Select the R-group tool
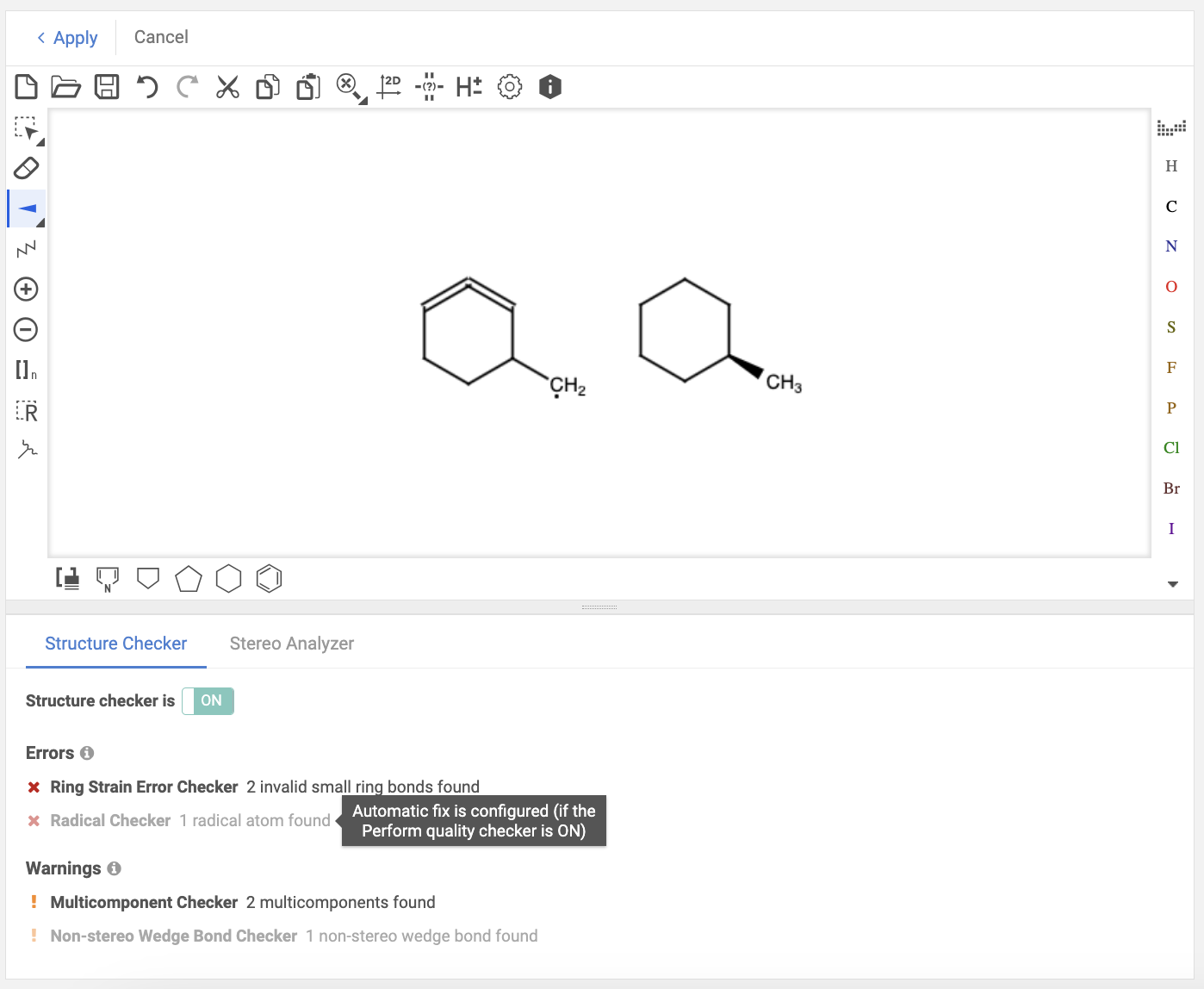Screen dimensions: 1204x989 pos(26,411)
